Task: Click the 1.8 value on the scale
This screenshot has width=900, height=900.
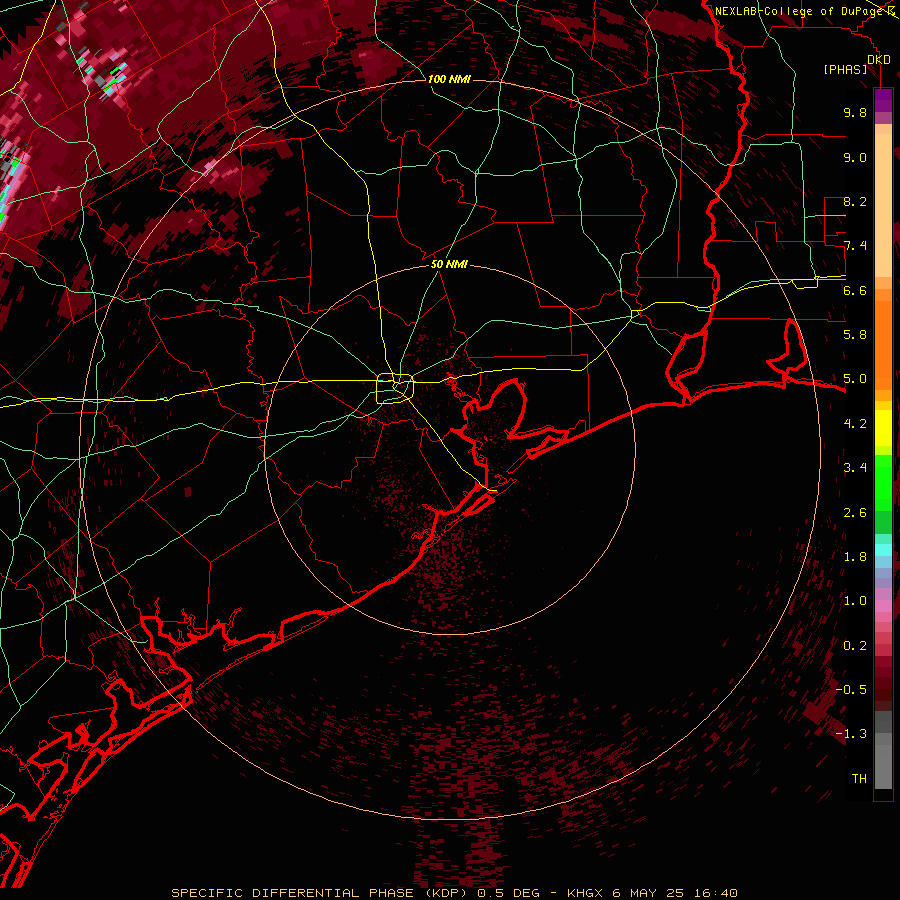Action: [x=855, y=557]
